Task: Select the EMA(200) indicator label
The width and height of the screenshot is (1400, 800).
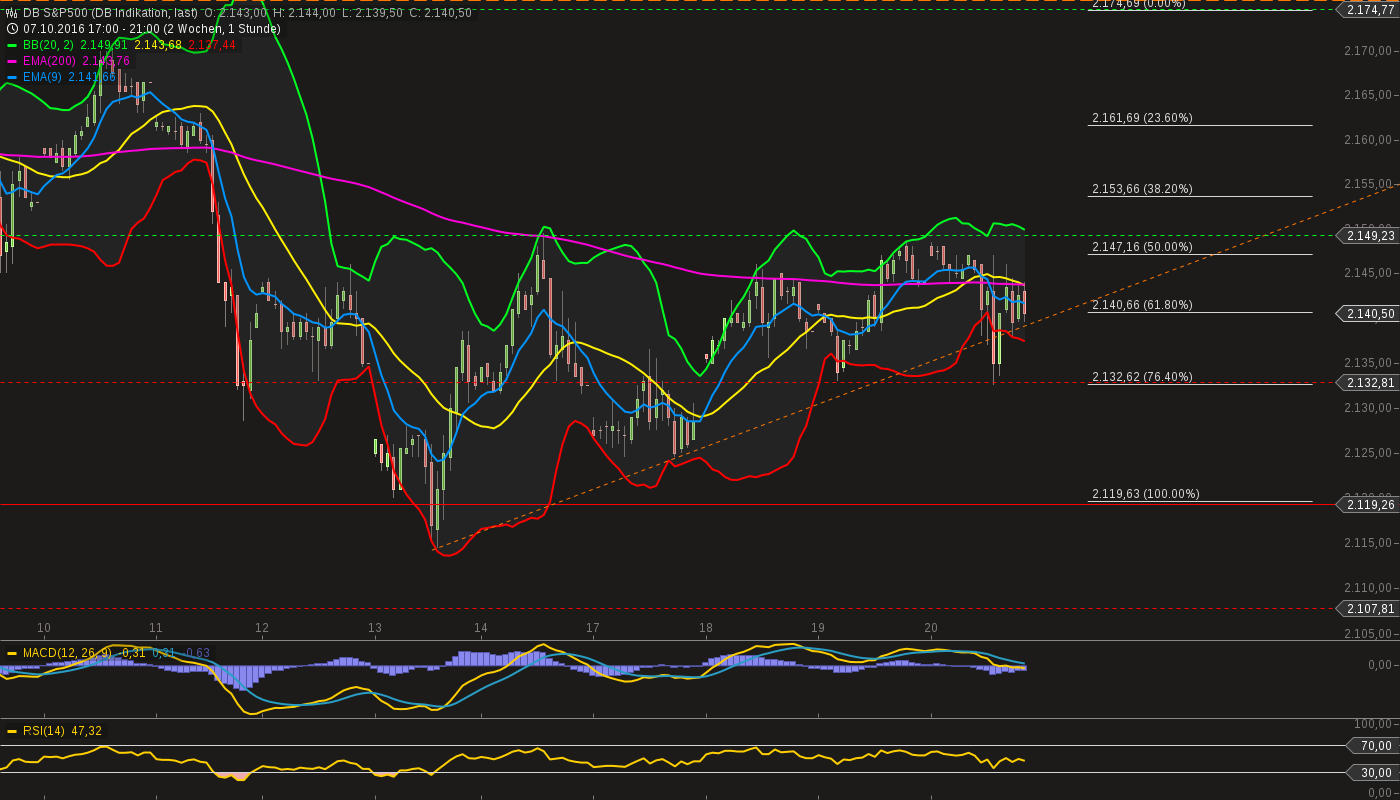Action: coord(50,61)
